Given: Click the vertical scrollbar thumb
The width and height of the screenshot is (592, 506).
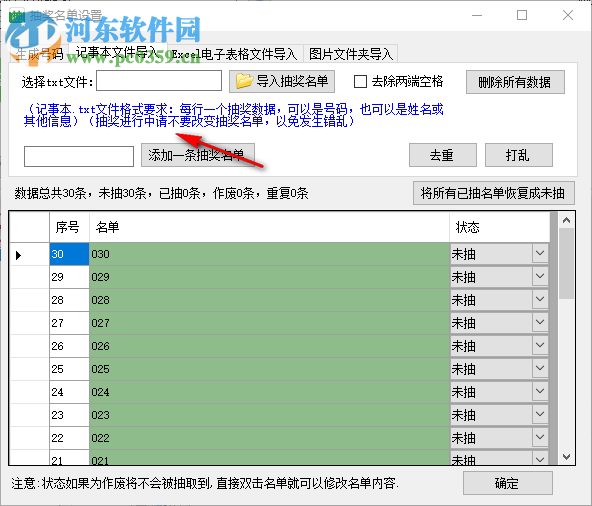Looking at the screenshot, I should 566,263.
